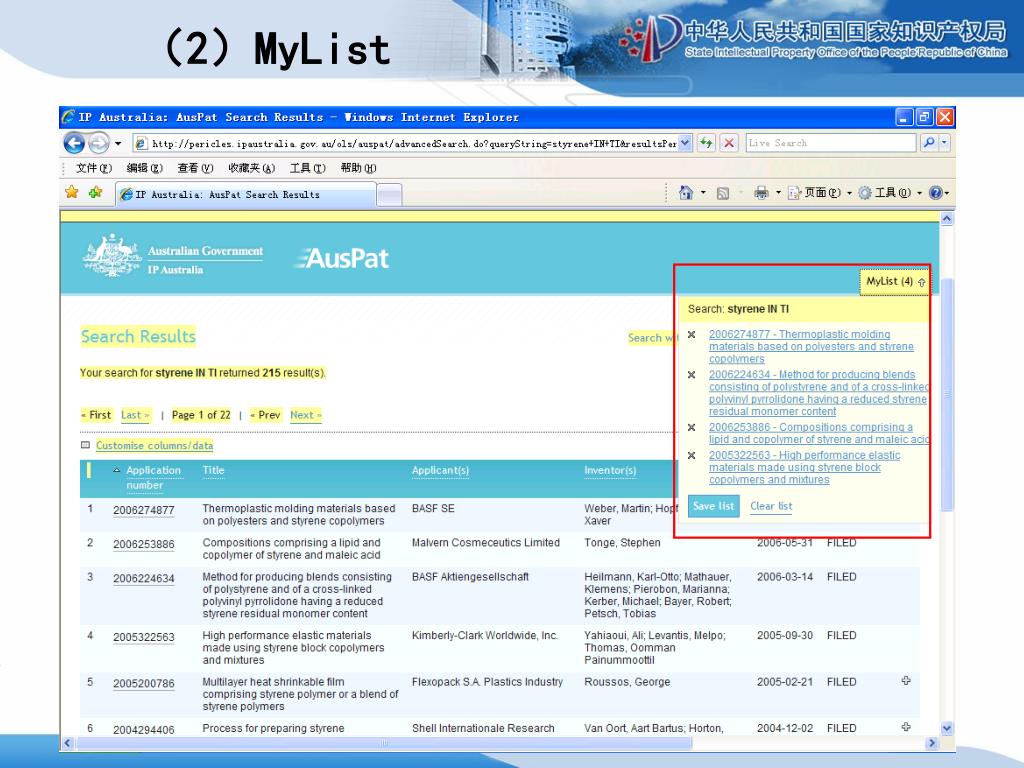Viewport: 1024px width, 768px height.
Task: Open the 工具(O) gear command bar menu
Action: point(889,193)
